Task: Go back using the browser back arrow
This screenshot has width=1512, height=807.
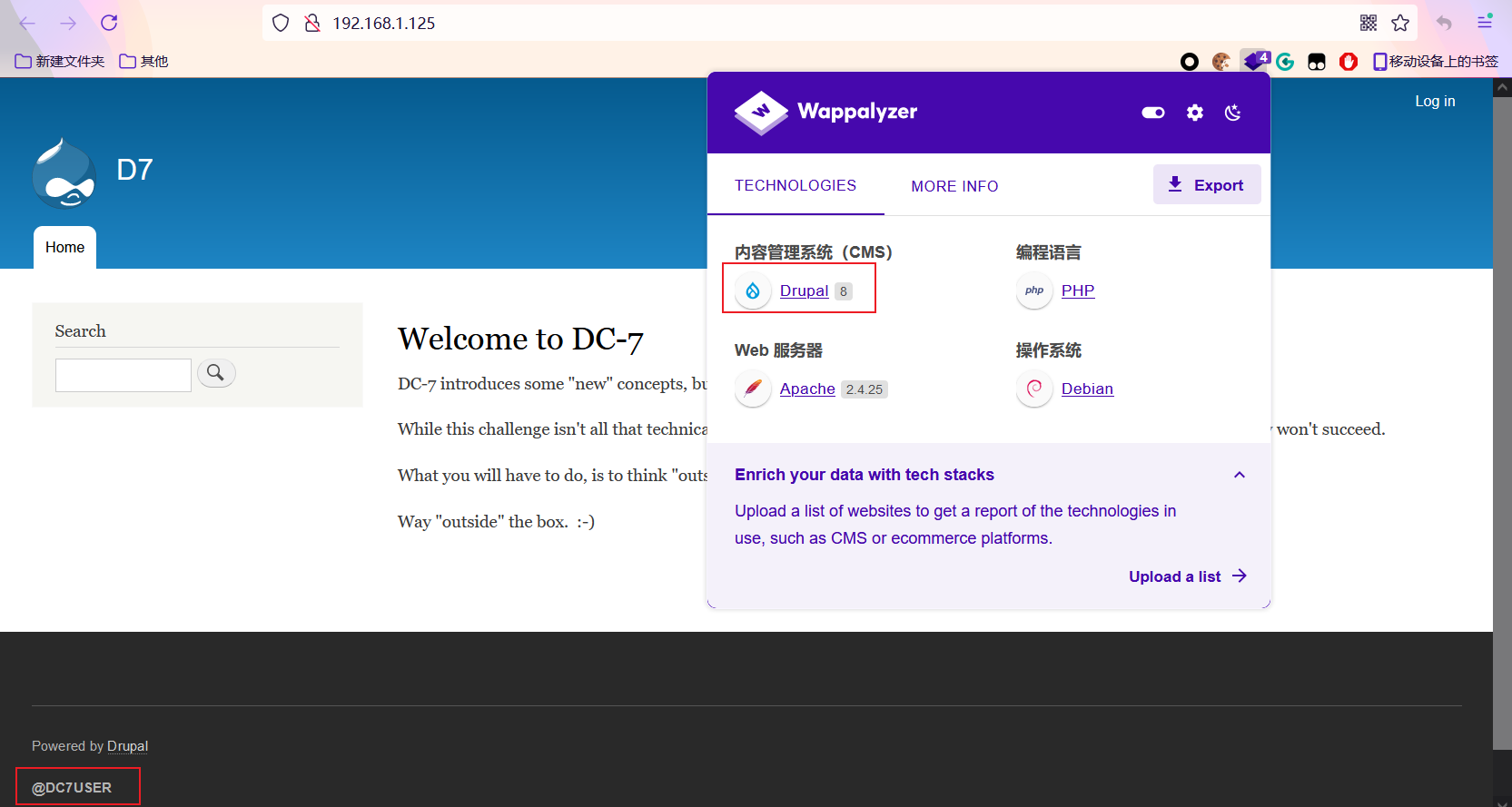Action: pyautogui.click(x=27, y=24)
